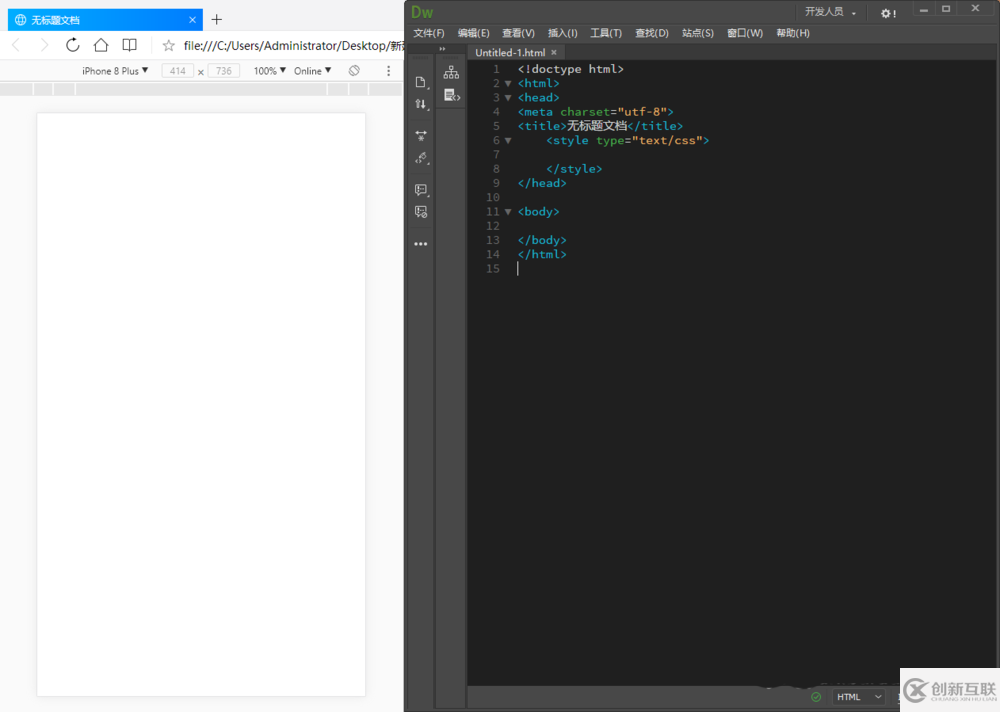This screenshot has height=712, width=1000.
Task: Collapse the head tag on line 3
Action: tap(508, 98)
